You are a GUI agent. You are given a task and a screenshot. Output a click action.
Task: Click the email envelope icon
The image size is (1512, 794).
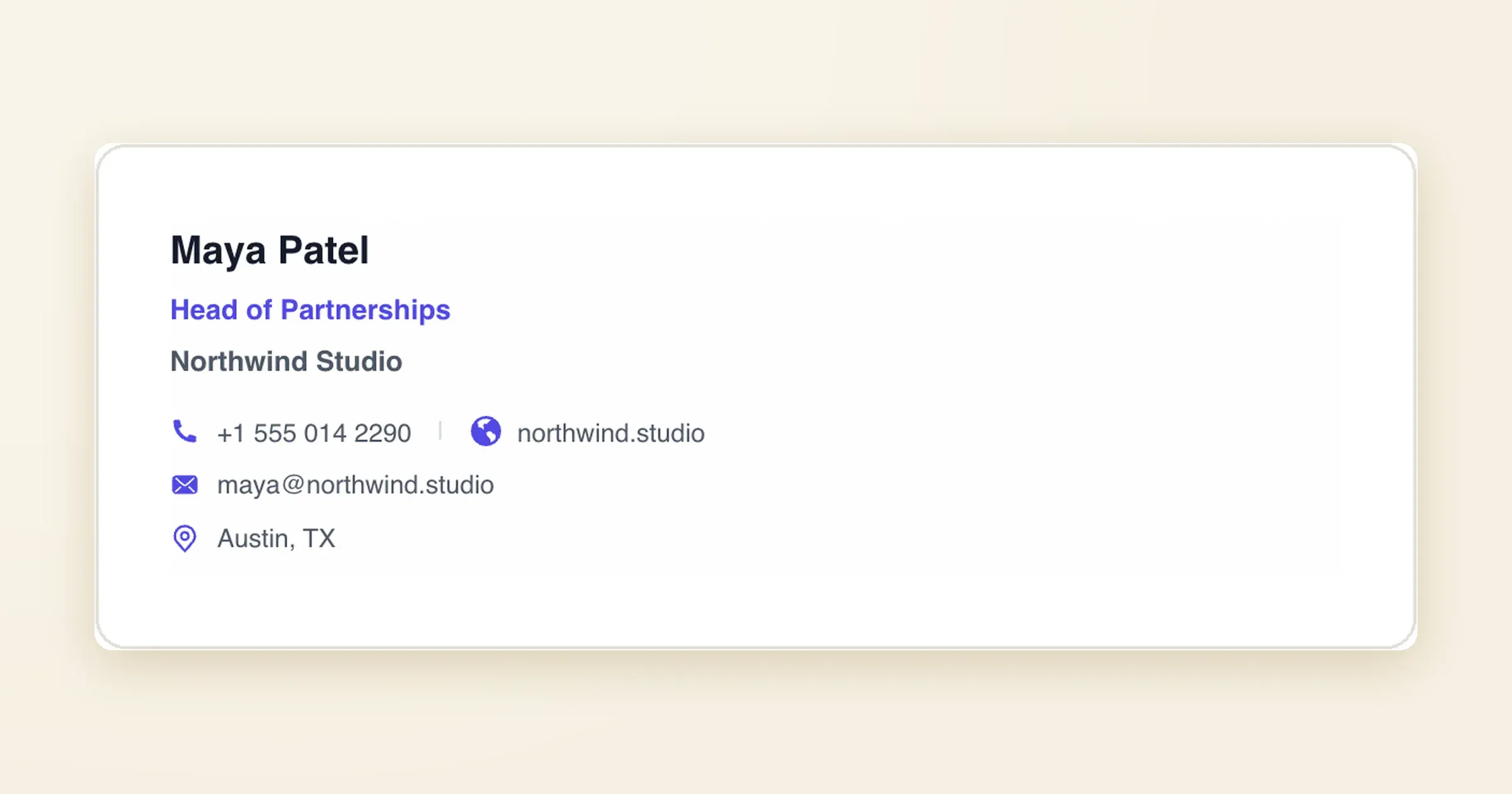click(x=185, y=485)
